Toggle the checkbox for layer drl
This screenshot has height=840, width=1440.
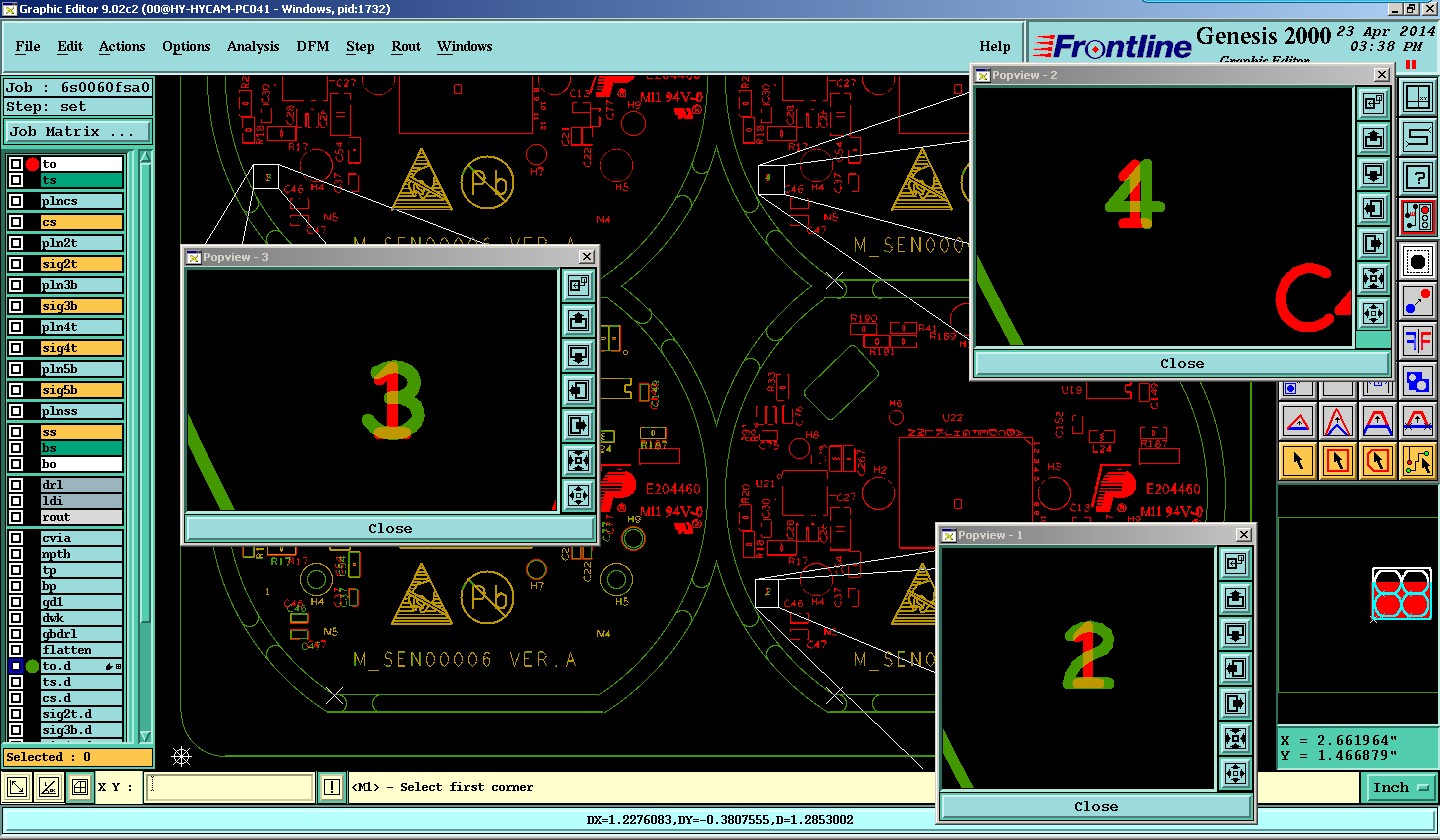coord(16,485)
